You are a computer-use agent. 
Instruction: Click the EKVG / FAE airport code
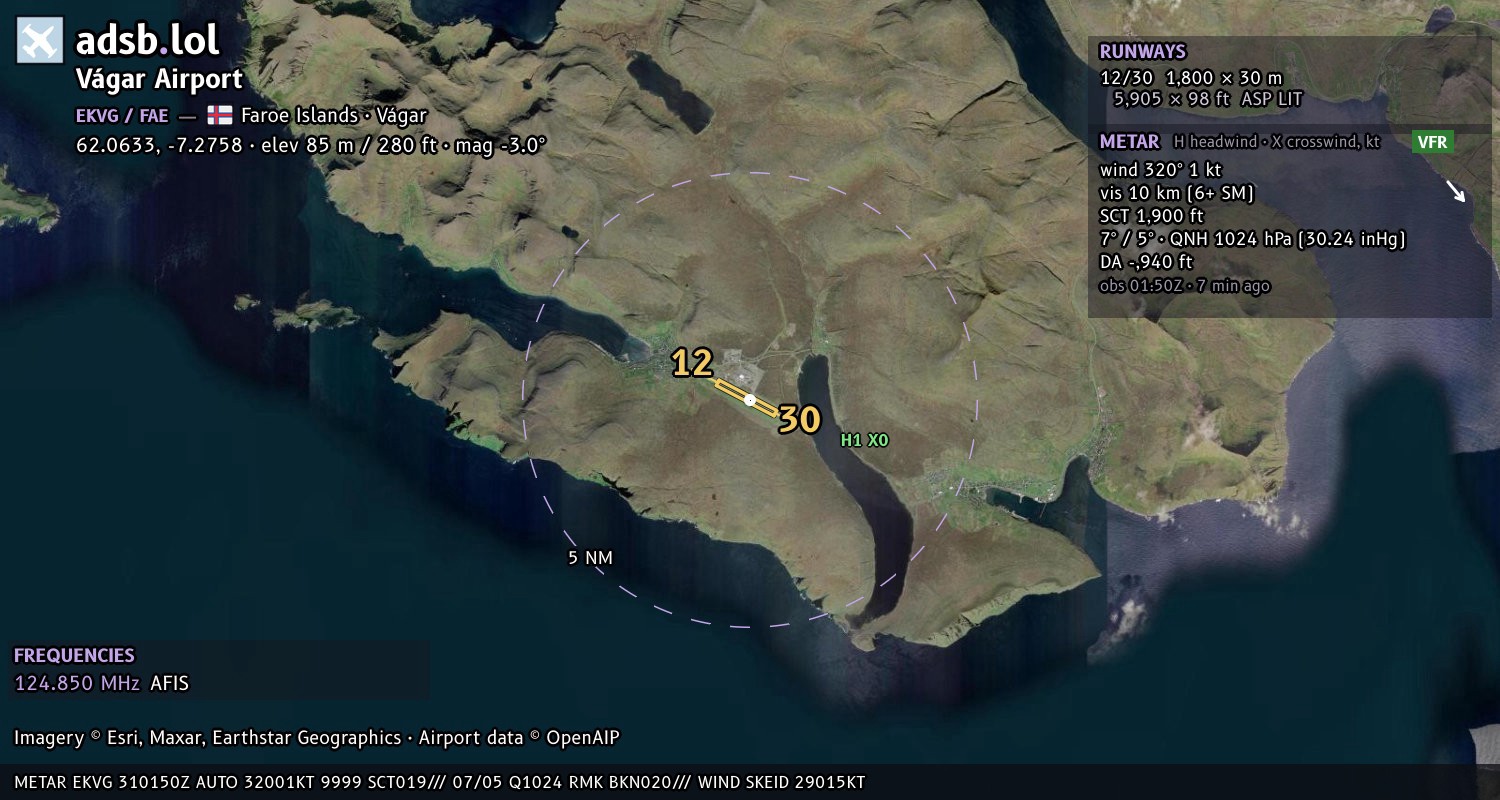[x=122, y=115]
